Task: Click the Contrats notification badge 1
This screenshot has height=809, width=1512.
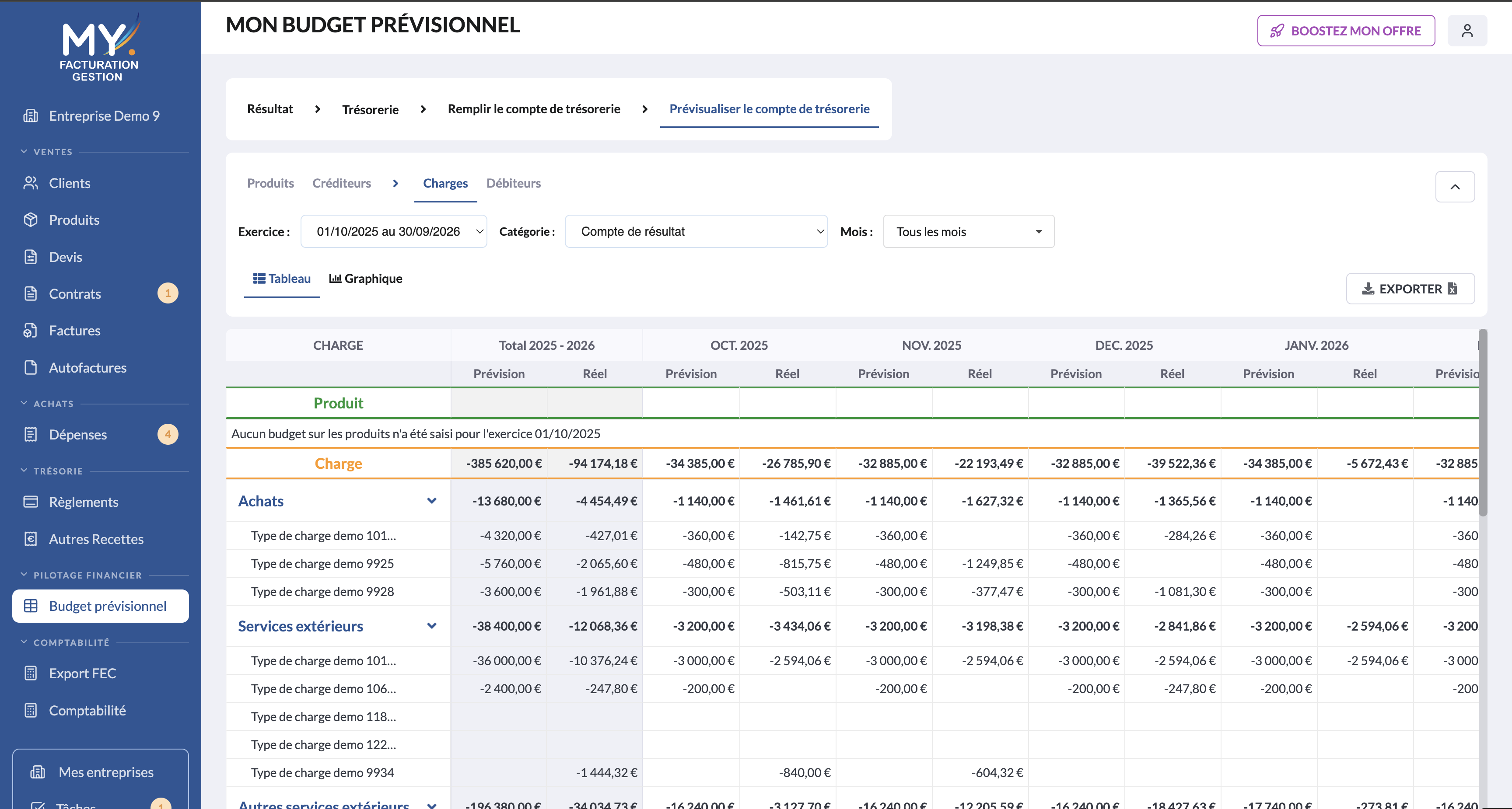Action: click(x=168, y=293)
